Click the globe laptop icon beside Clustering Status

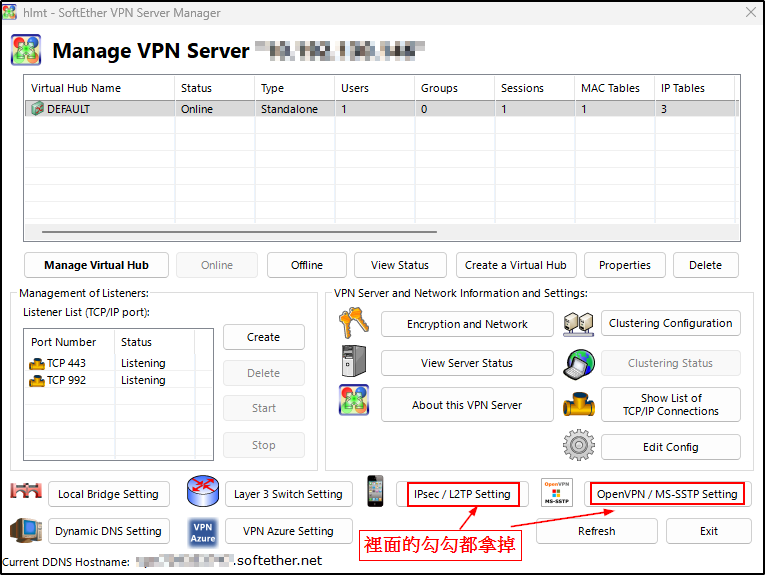point(579,364)
